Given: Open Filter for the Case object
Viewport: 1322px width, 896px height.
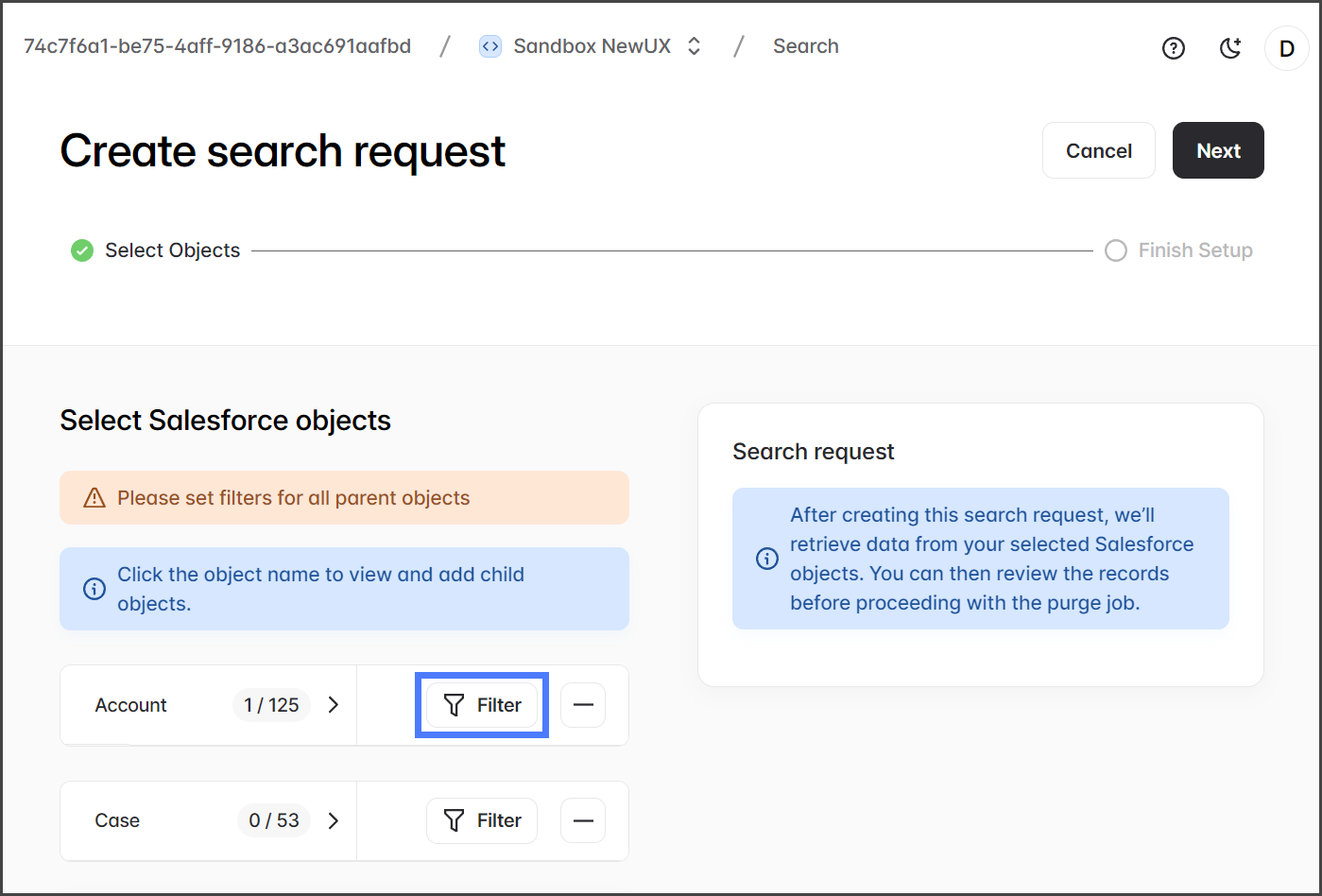Looking at the screenshot, I should pos(482,820).
